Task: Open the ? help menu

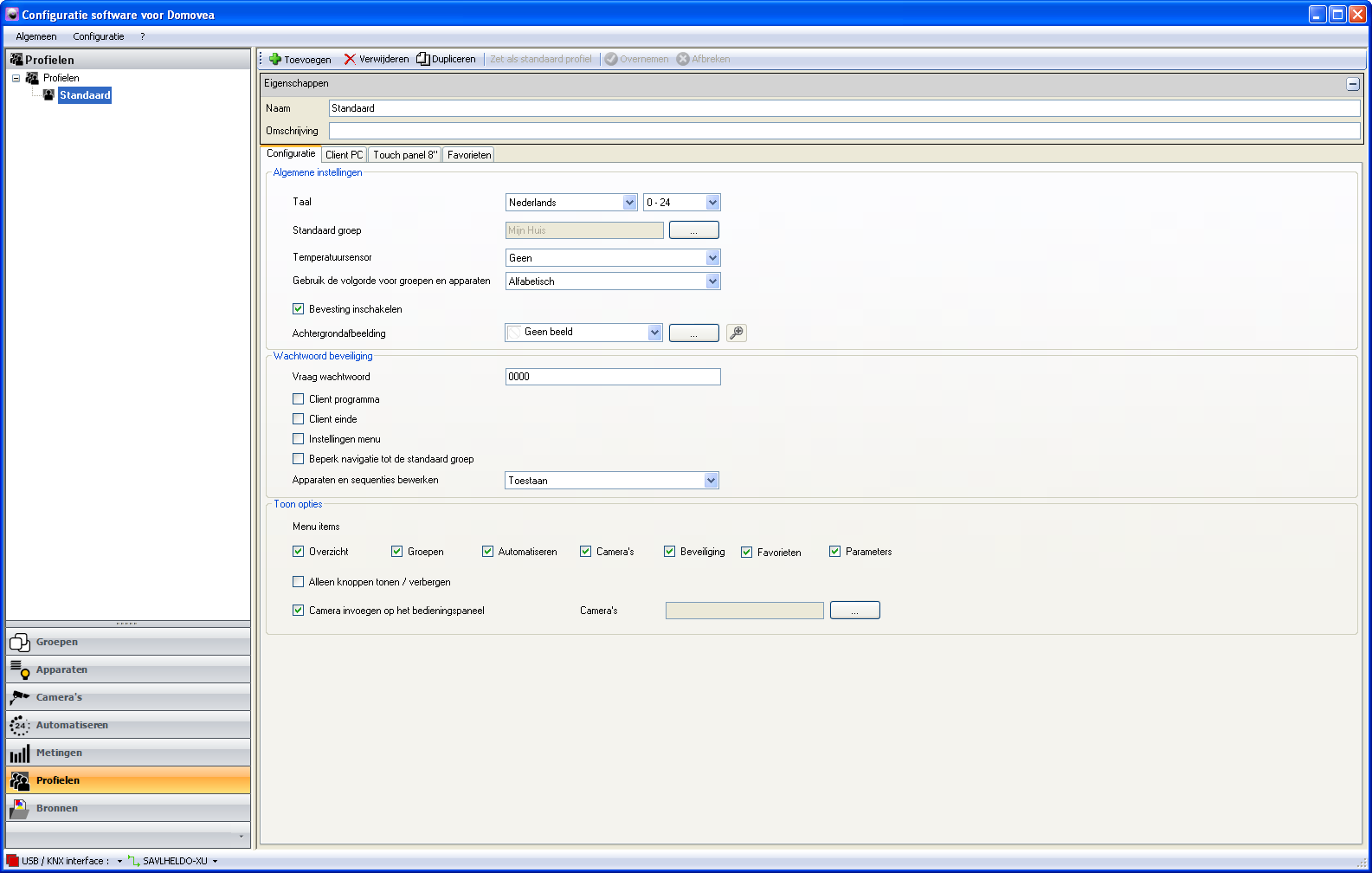Action: (x=143, y=36)
